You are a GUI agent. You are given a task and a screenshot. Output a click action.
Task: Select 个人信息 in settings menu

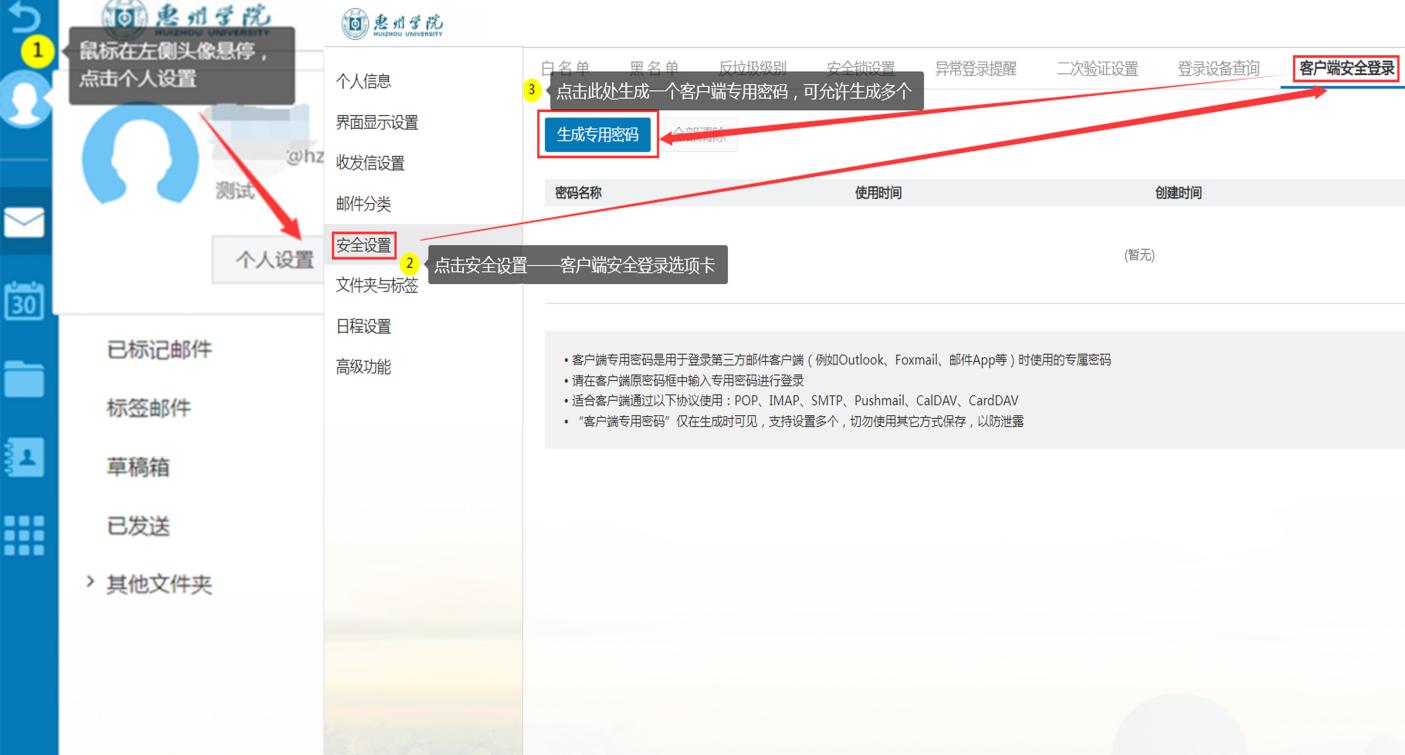(363, 82)
